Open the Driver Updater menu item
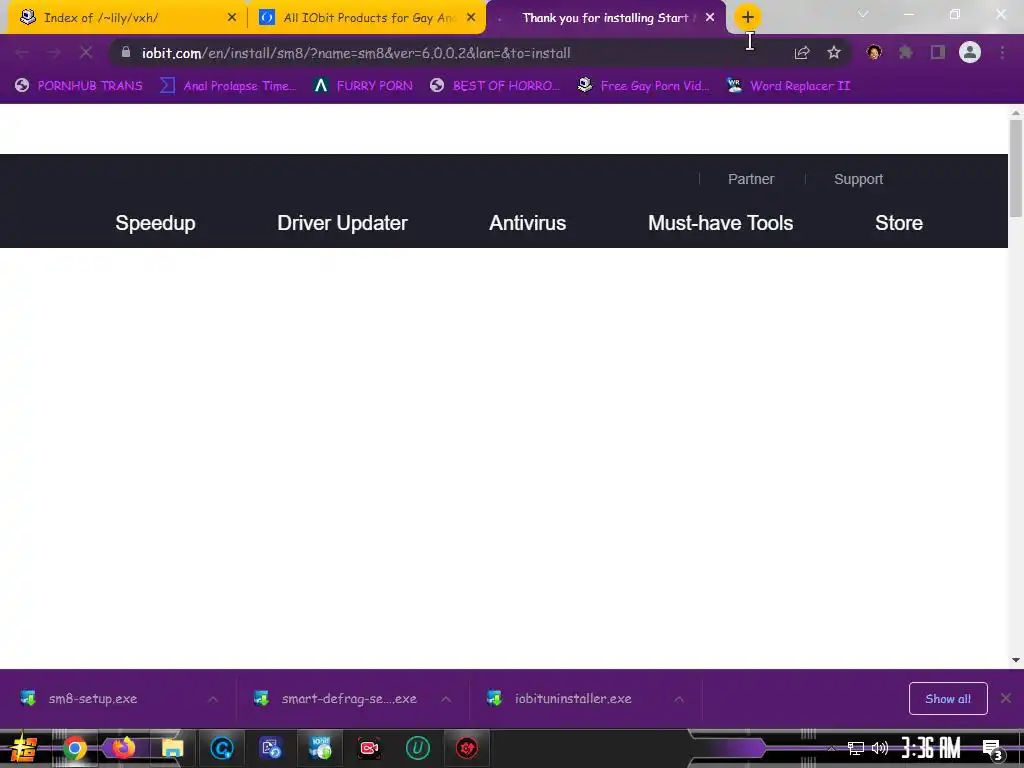The height and width of the screenshot is (768, 1024). tap(342, 223)
